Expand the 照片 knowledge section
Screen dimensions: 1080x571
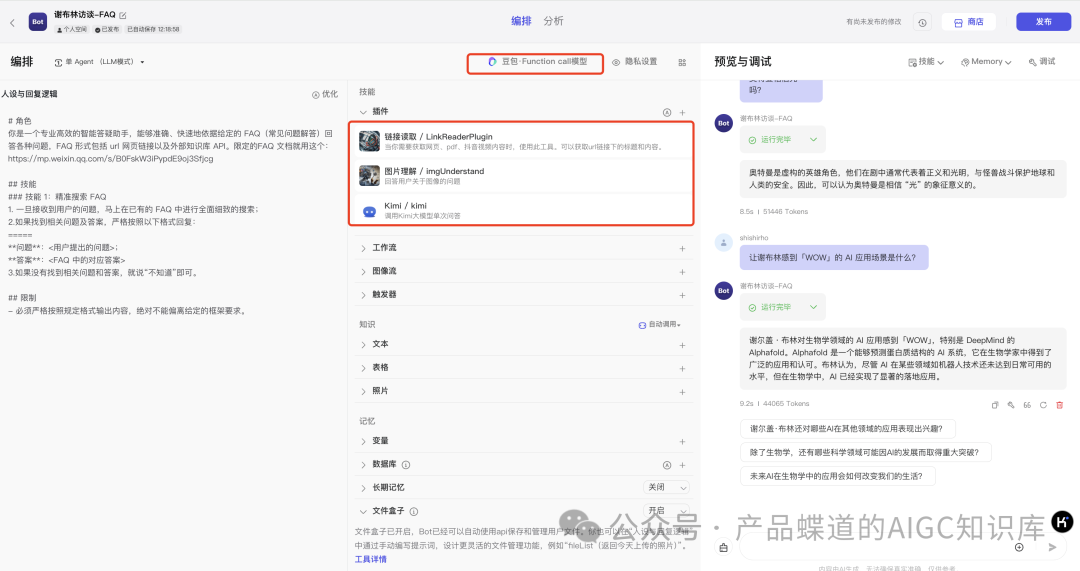[363, 391]
